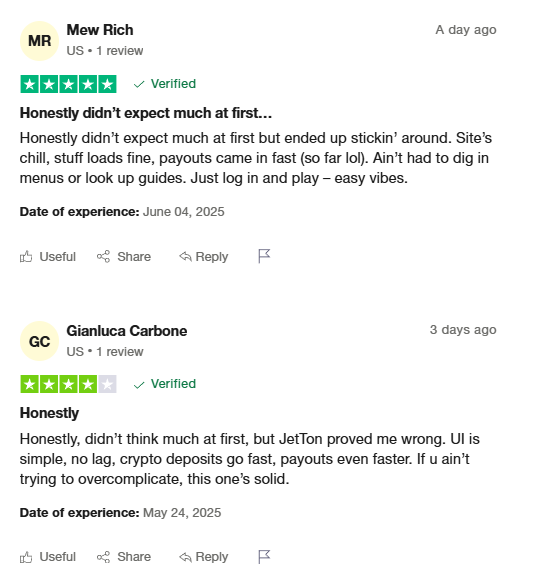Flag Mew Rich's review
This screenshot has height=581, width=534.
pyautogui.click(x=264, y=256)
